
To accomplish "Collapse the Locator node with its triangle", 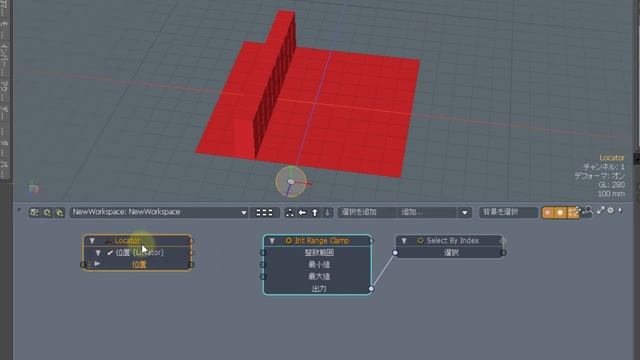I will [x=92, y=241].
